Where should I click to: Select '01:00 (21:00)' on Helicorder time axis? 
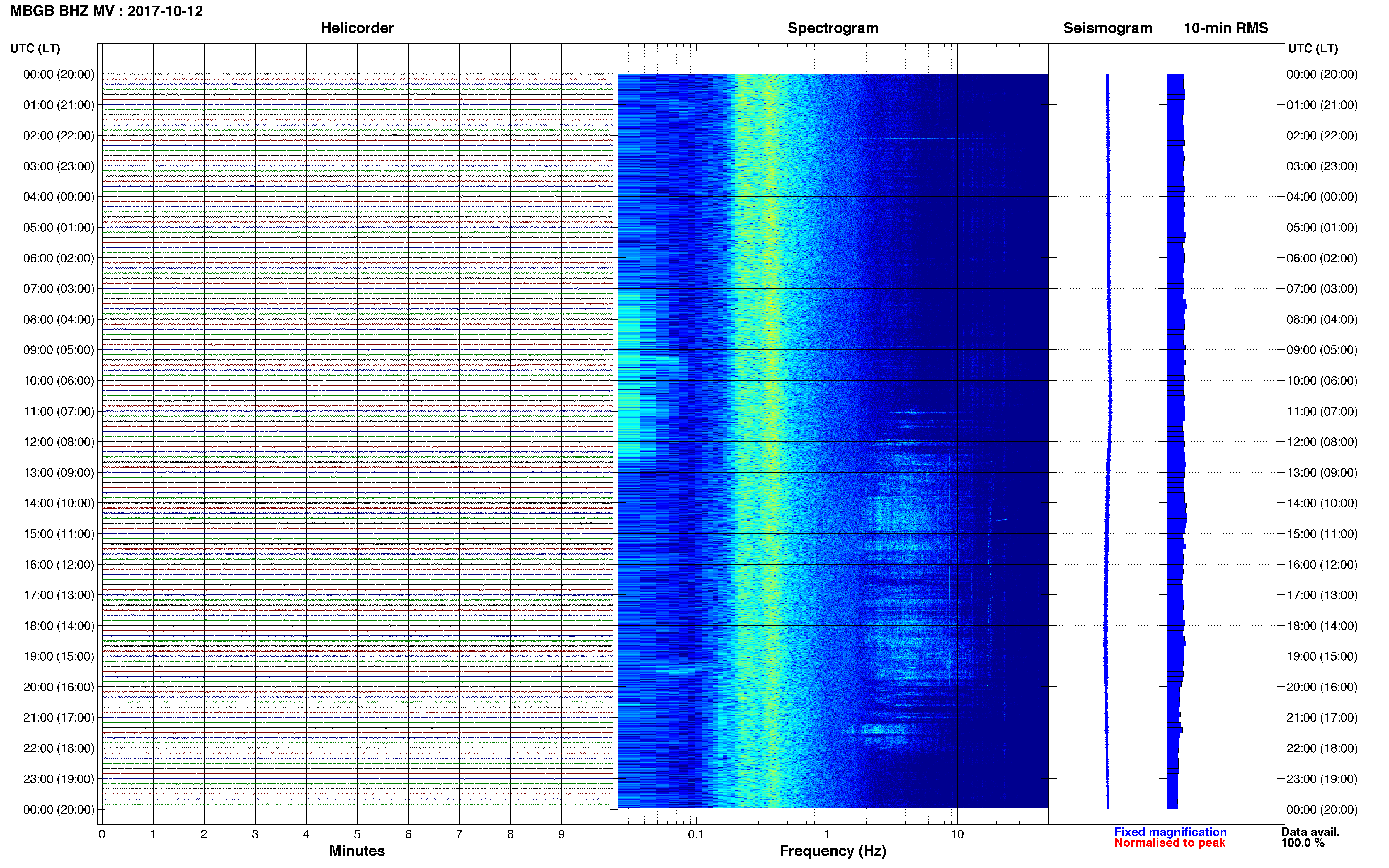coord(59,105)
